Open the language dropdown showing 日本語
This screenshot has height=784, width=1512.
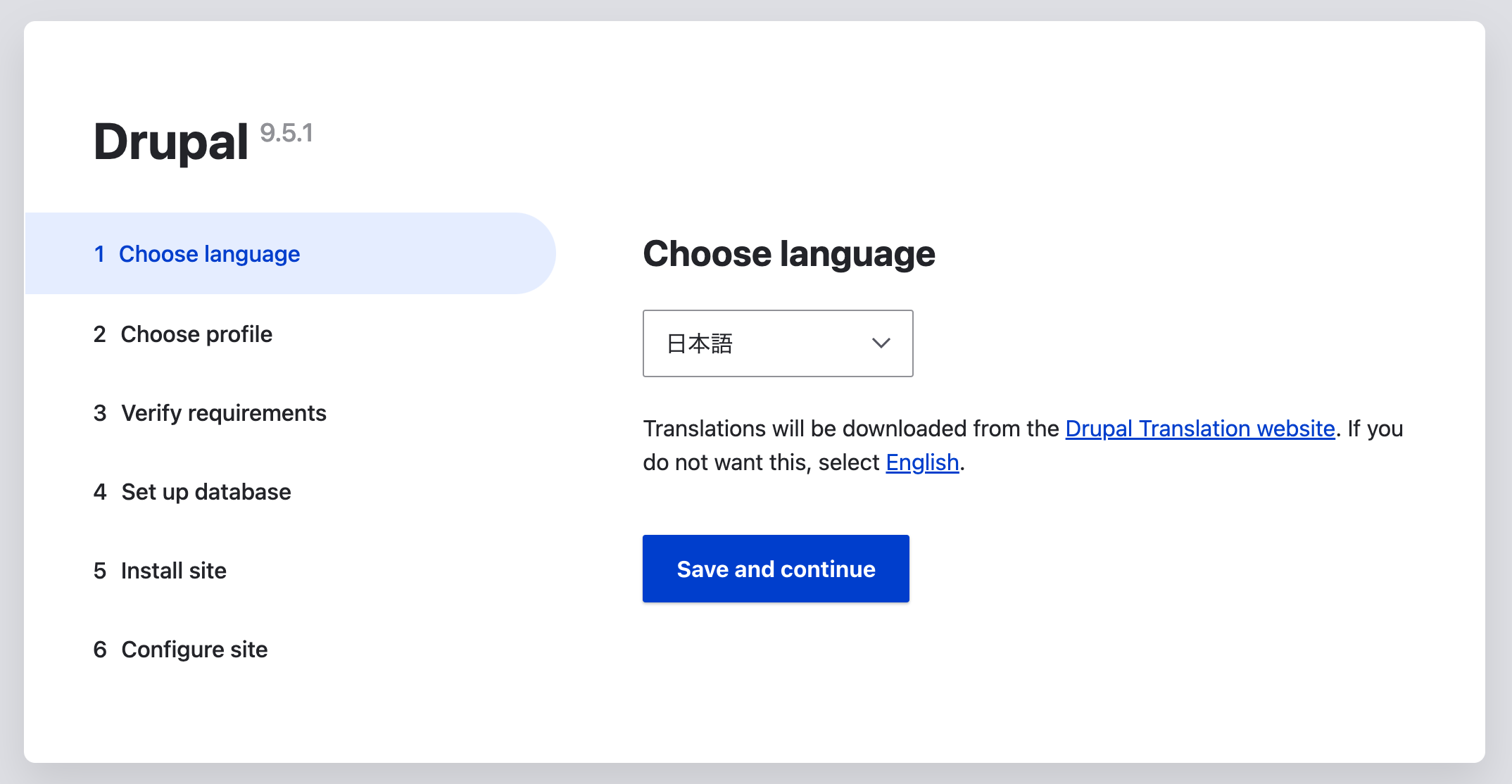click(x=778, y=343)
